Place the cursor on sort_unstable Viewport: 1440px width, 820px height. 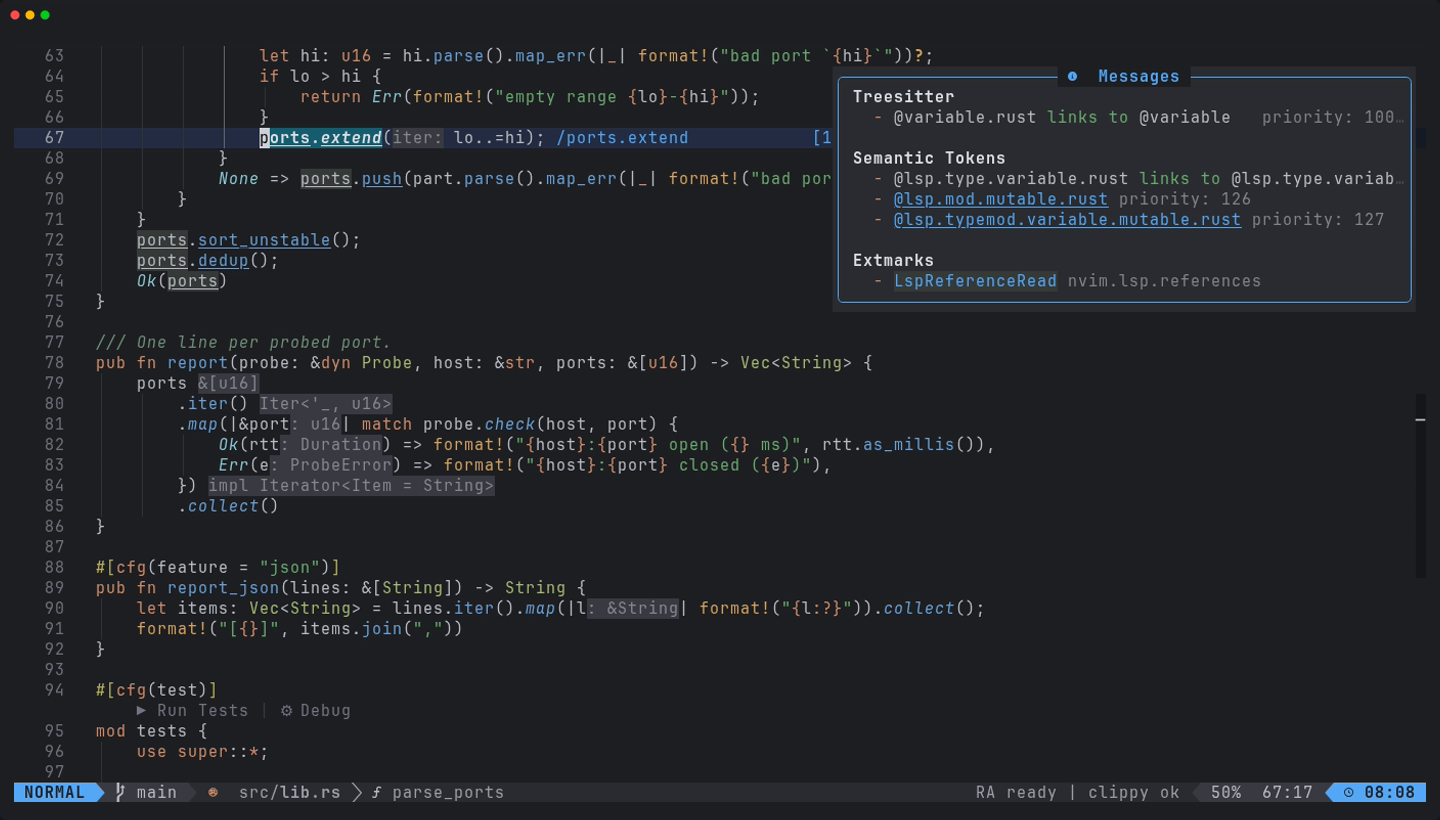click(x=264, y=240)
